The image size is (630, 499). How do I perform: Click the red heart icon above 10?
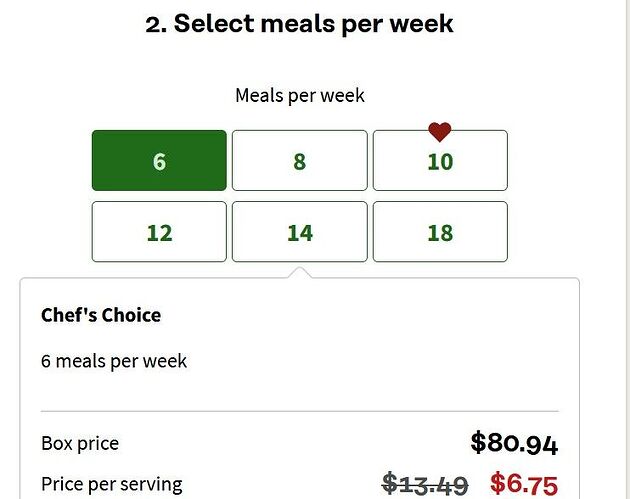click(x=440, y=131)
